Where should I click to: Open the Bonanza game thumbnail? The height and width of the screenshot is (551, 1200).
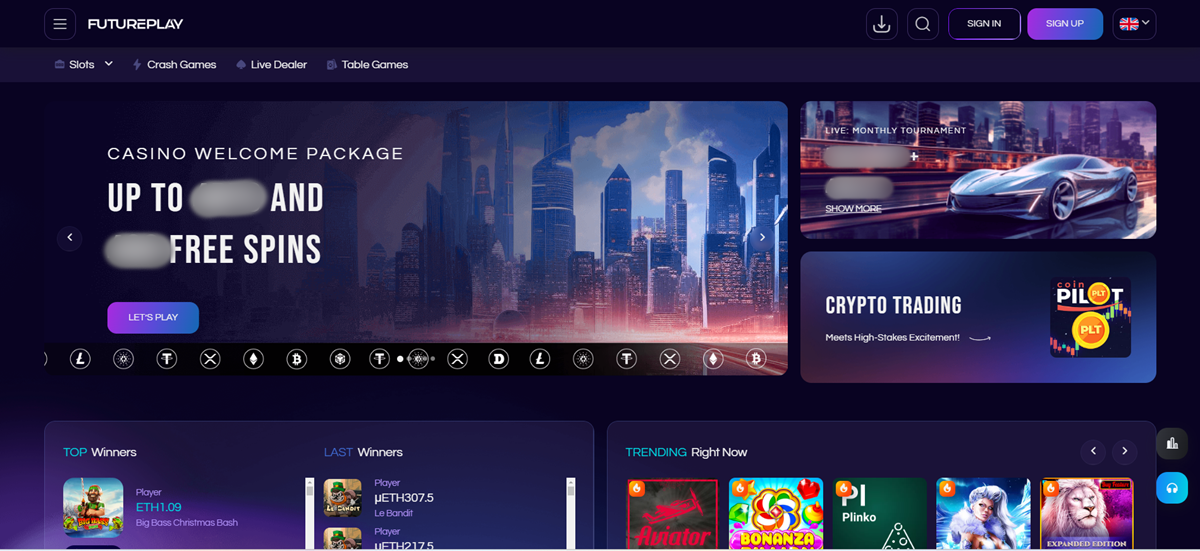[x=776, y=514]
